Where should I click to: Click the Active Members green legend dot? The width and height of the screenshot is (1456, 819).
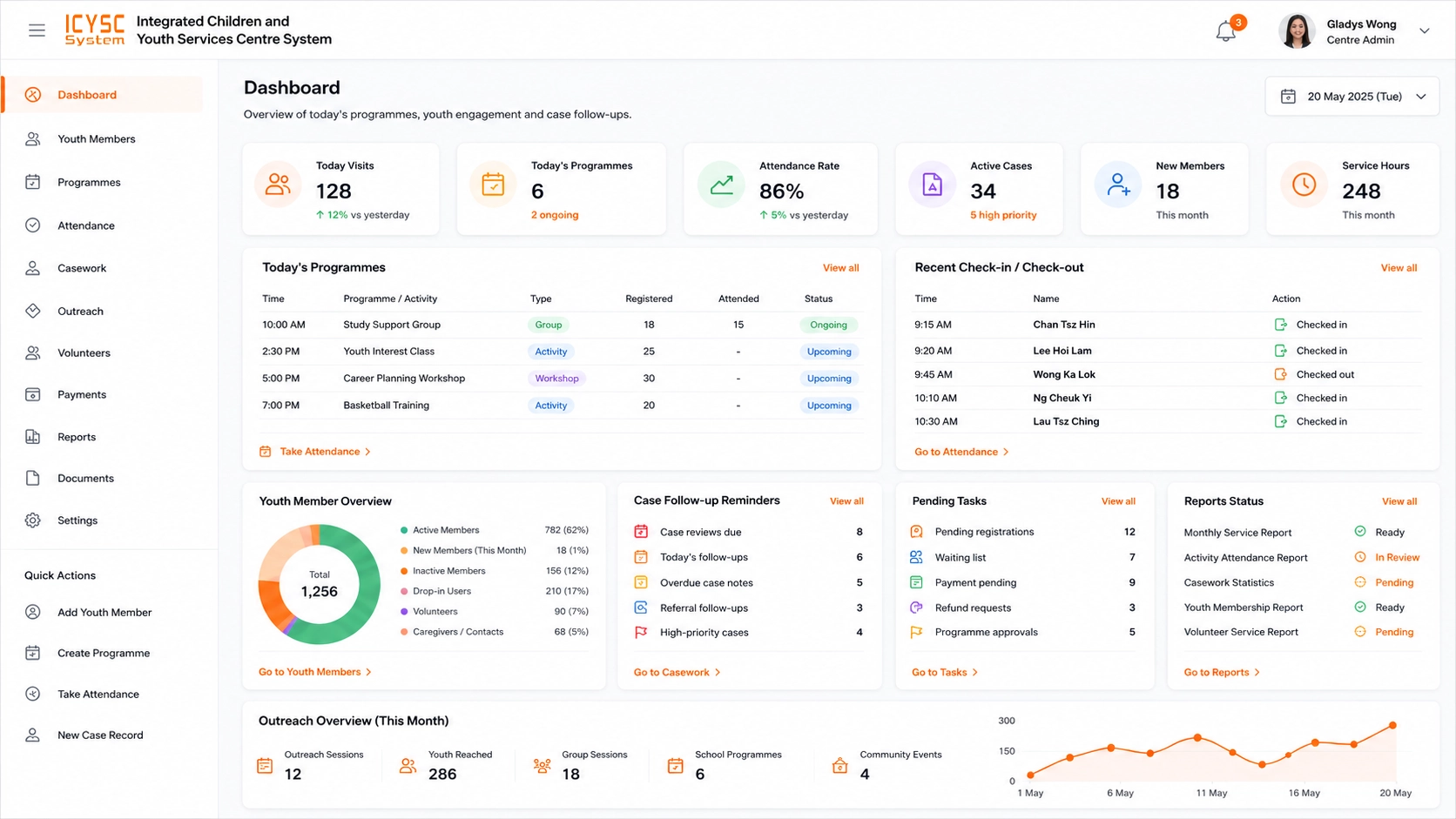tap(404, 530)
